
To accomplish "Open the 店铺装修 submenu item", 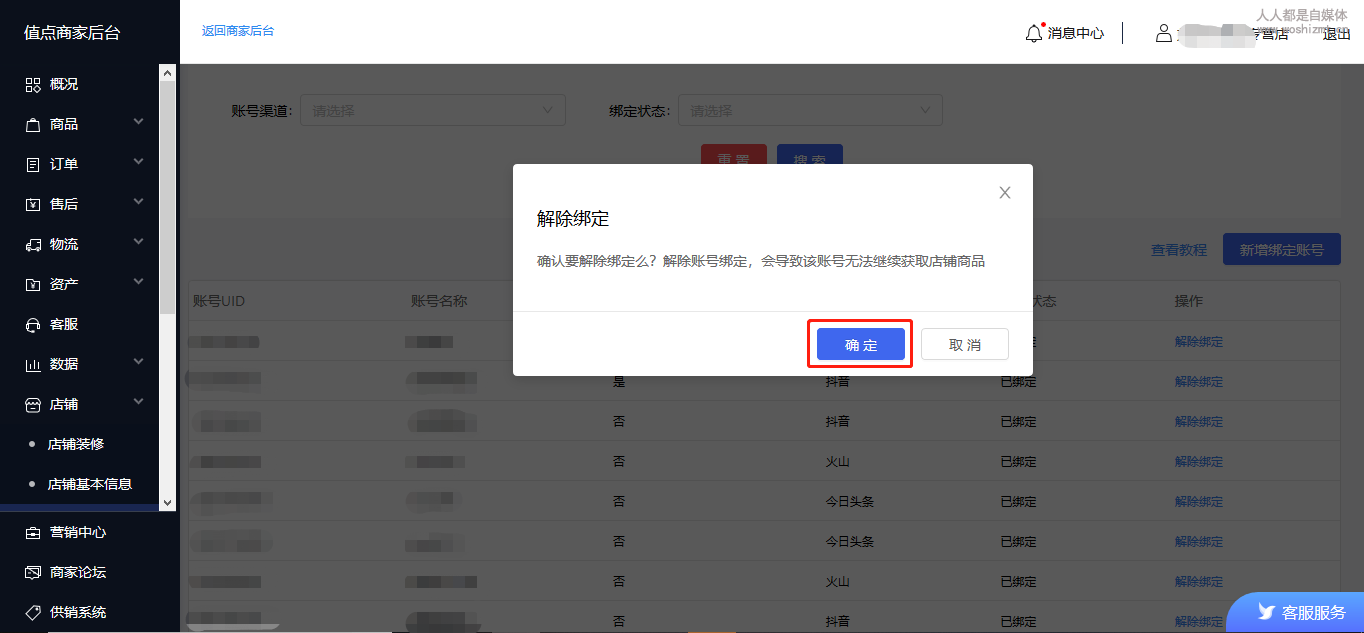I will pyautogui.click(x=76, y=444).
